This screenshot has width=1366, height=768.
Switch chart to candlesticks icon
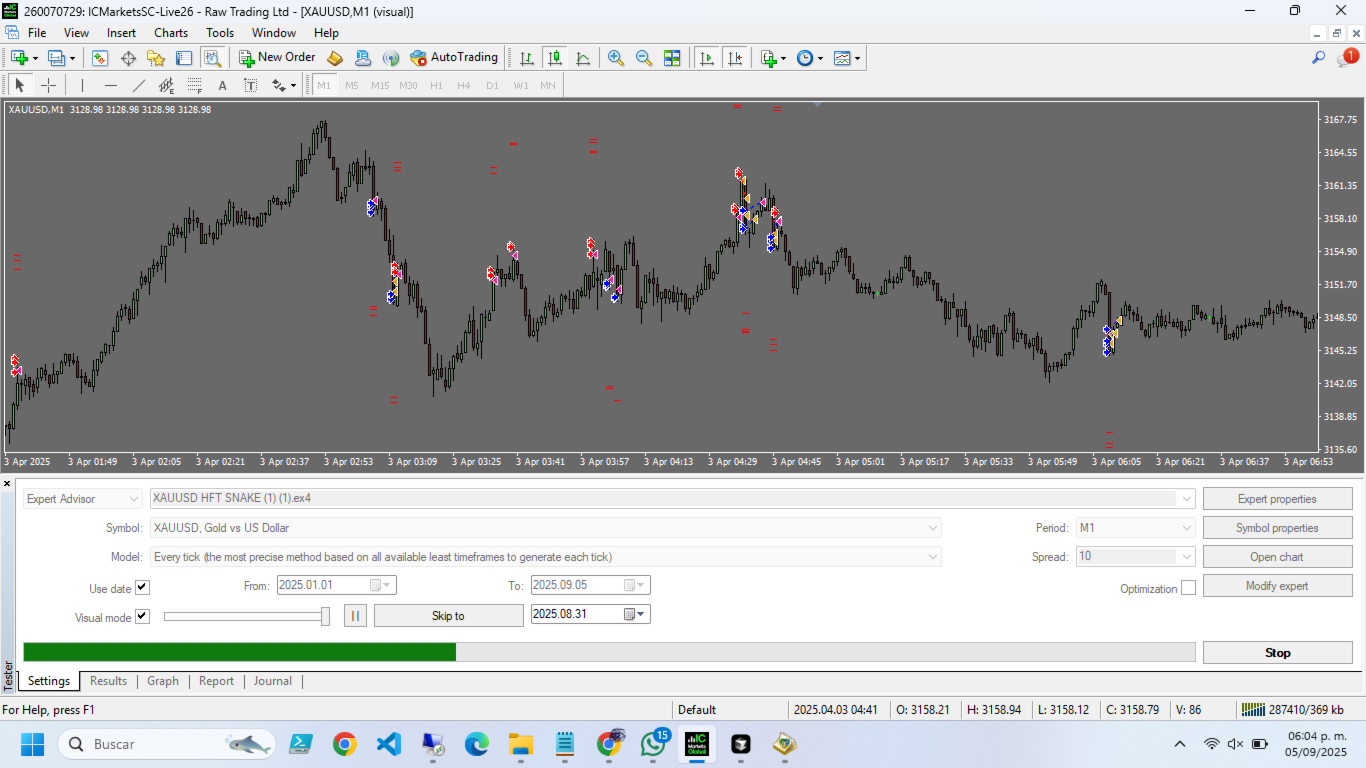(x=555, y=58)
